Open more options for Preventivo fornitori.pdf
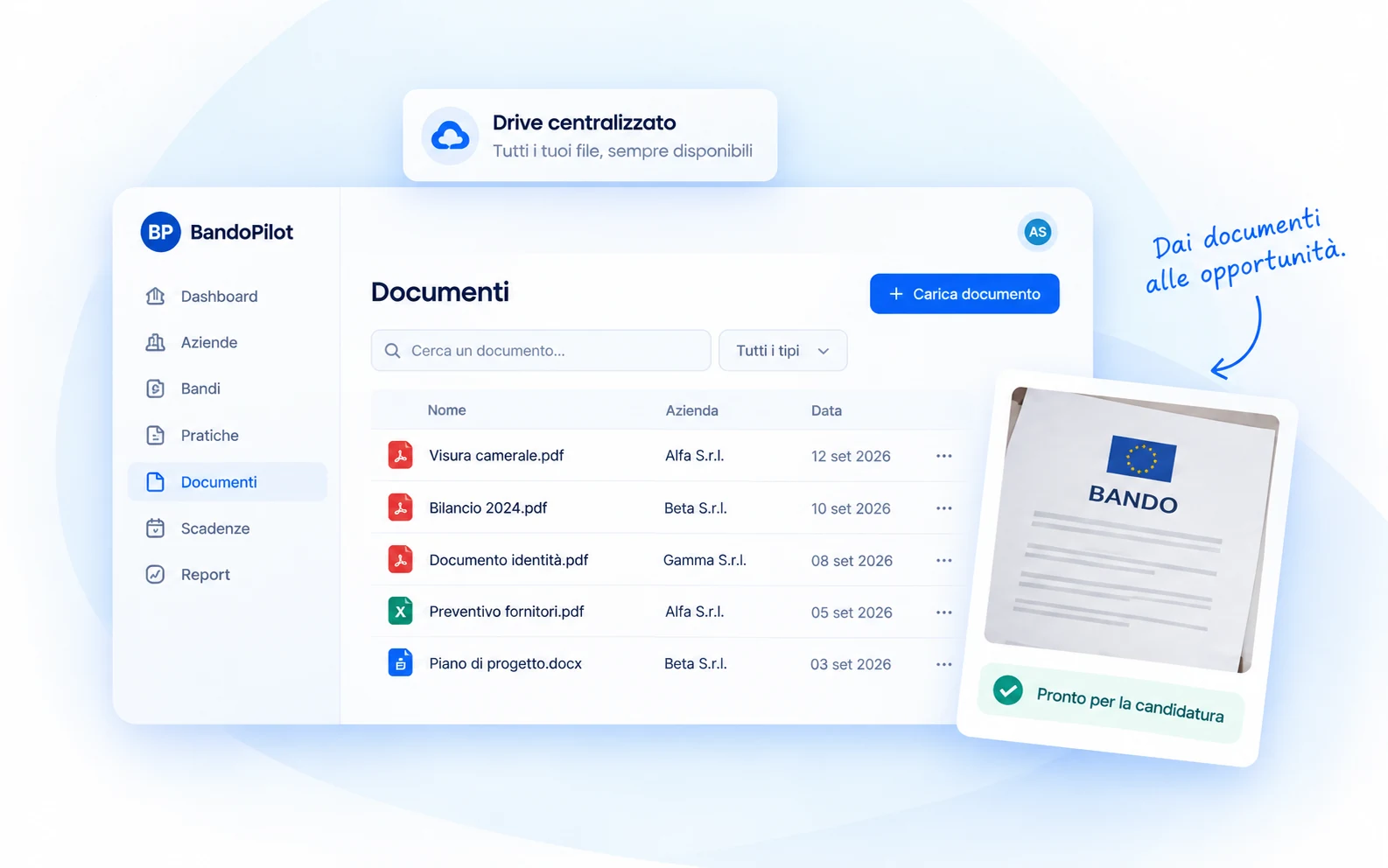 (943, 612)
